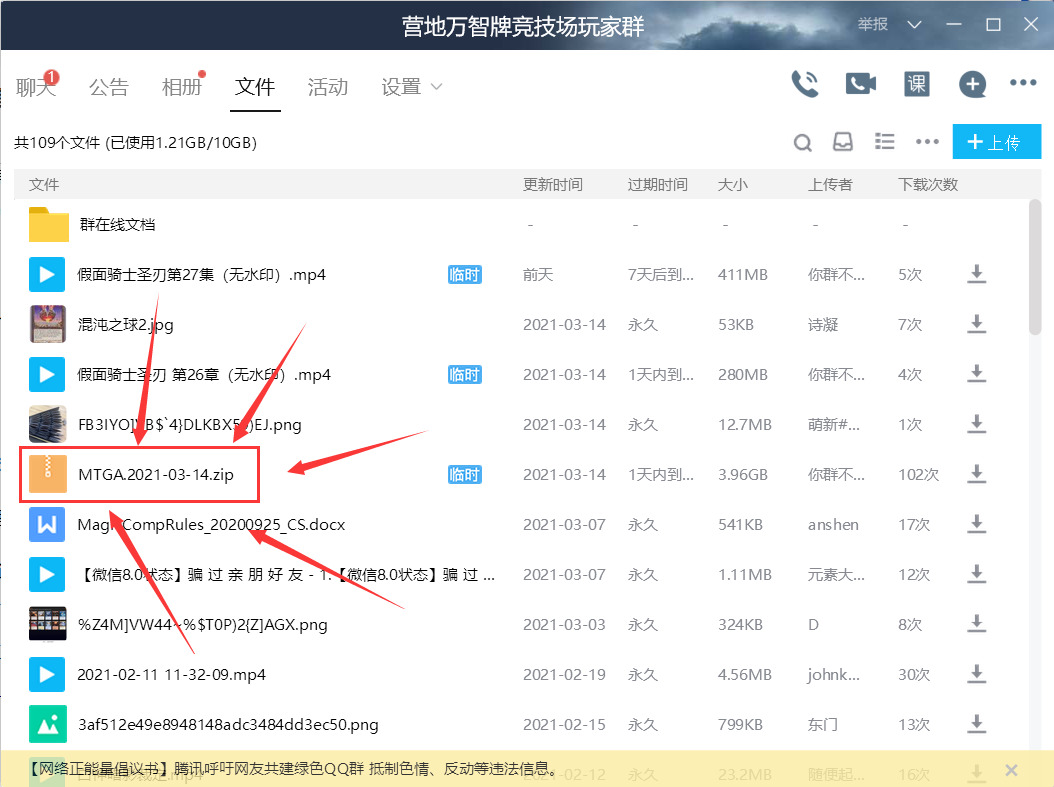Screen dimensions: 1054x787
Task: Click the 上传 upload button
Action: tap(997, 142)
